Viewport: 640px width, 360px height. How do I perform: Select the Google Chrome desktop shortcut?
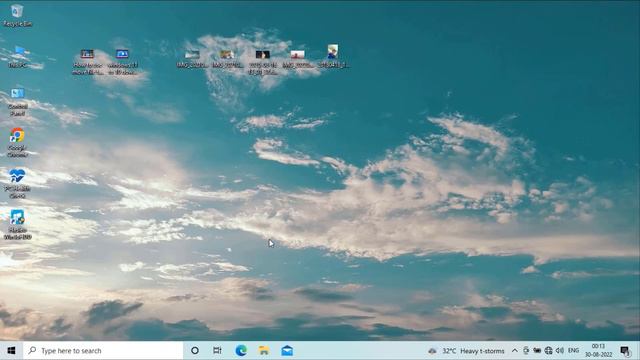click(17, 142)
